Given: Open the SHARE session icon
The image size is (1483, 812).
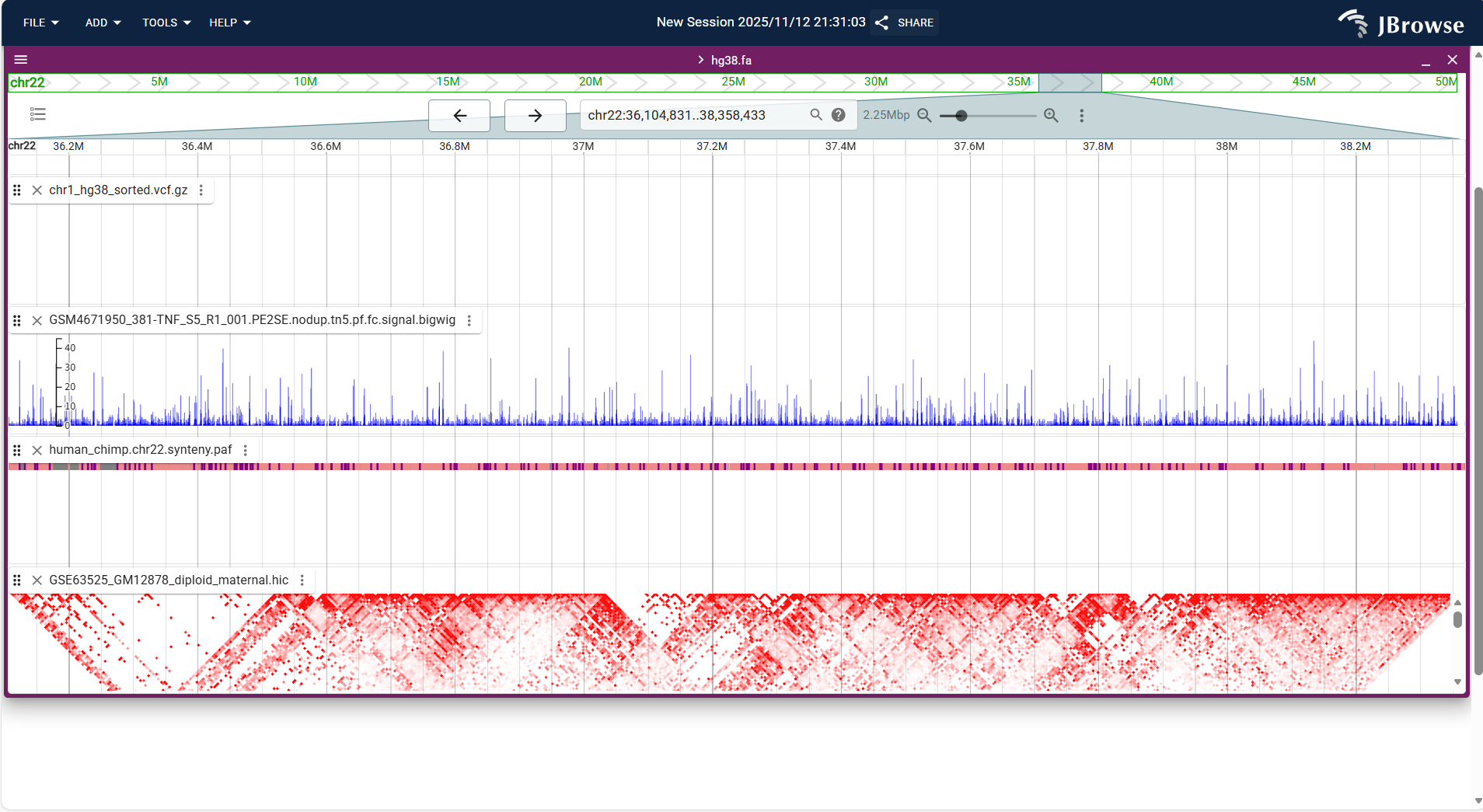Looking at the screenshot, I should coord(881,23).
